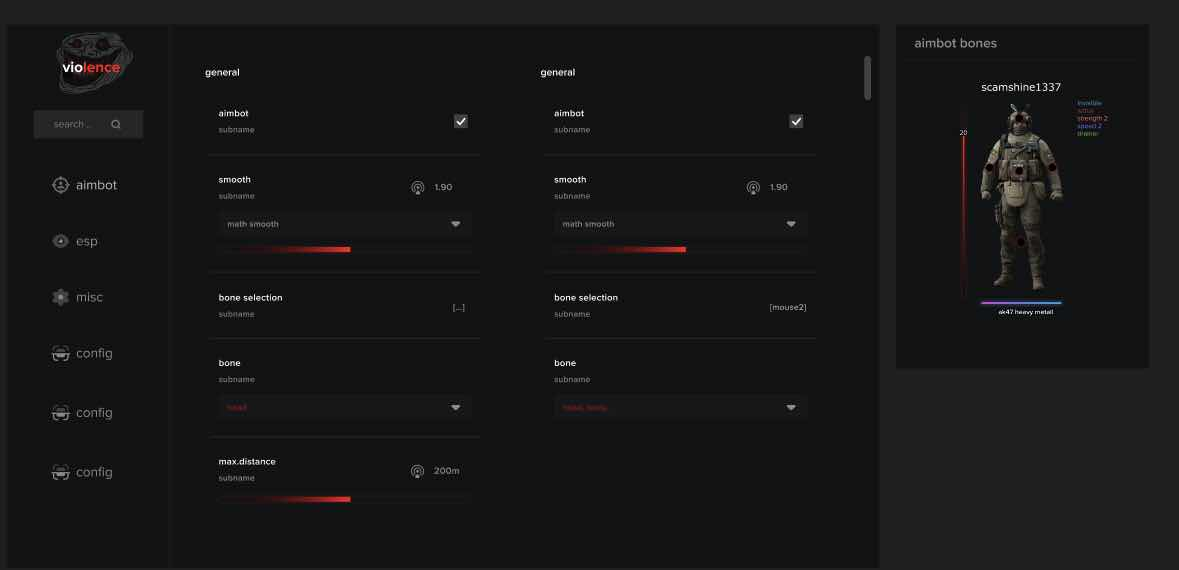Click the left column smooth slider

345,249
